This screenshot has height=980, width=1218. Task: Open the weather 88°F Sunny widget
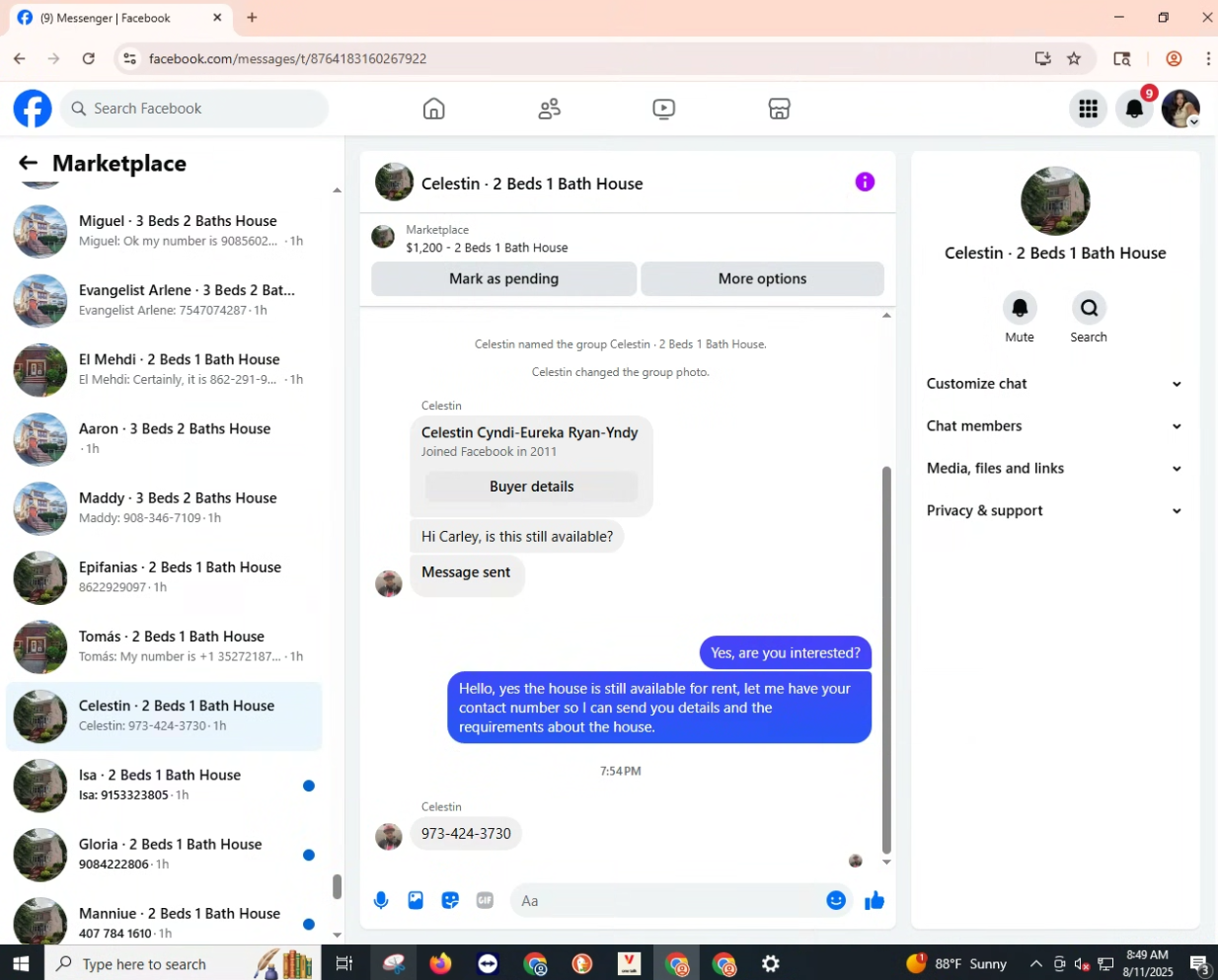(956, 963)
